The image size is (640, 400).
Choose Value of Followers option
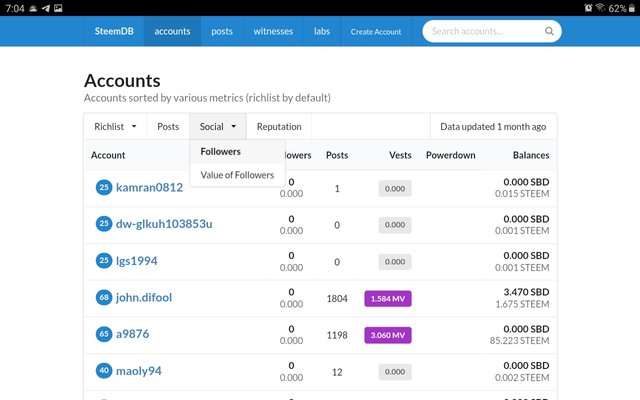(x=237, y=175)
